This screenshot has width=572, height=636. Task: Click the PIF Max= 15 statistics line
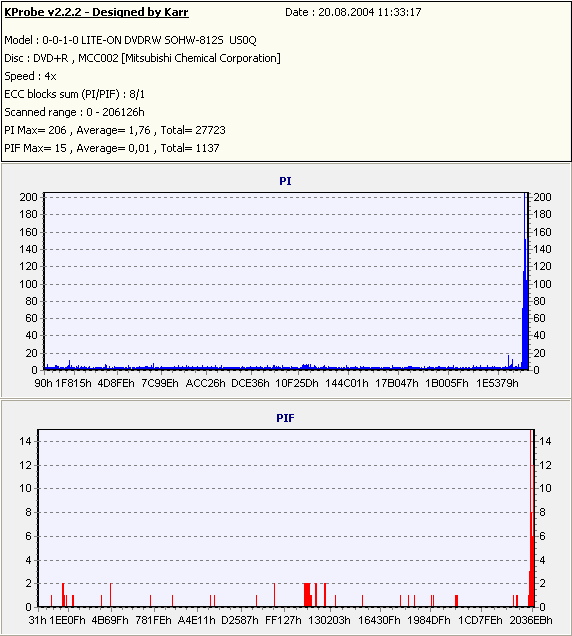click(x=112, y=148)
